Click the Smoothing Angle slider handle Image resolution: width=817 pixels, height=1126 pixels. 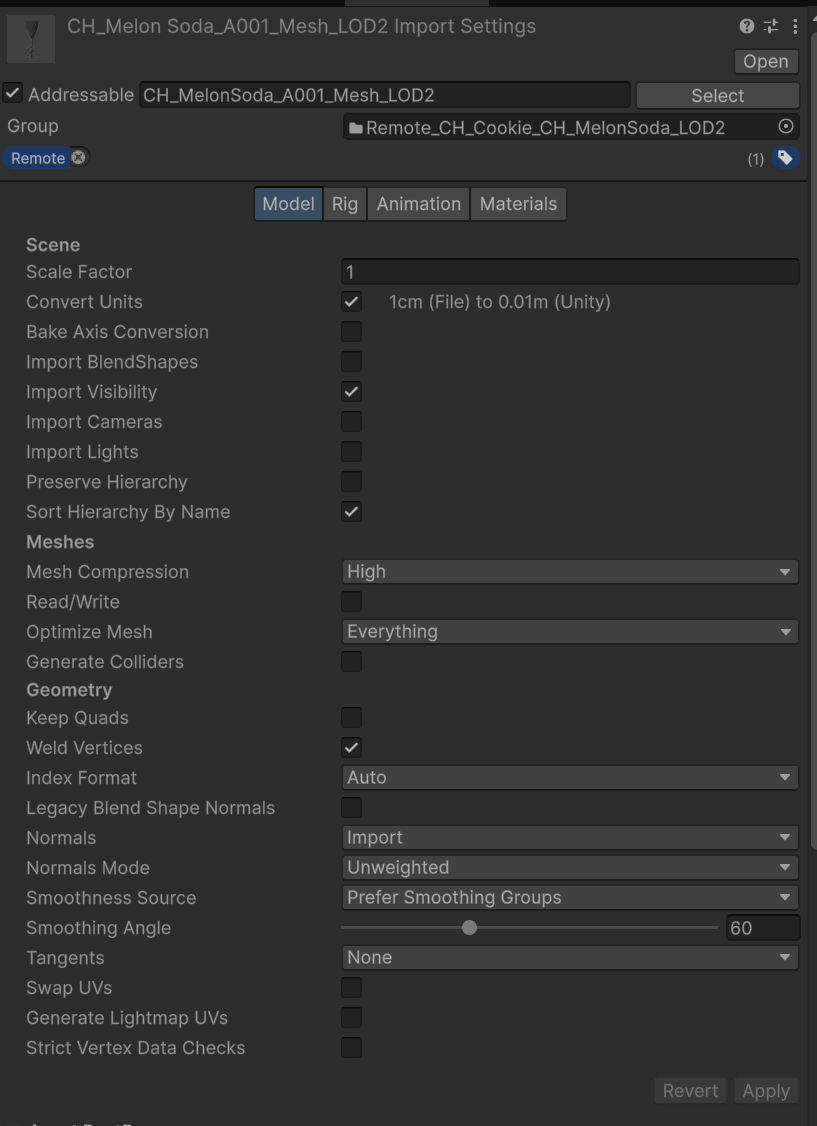(470, 928)
